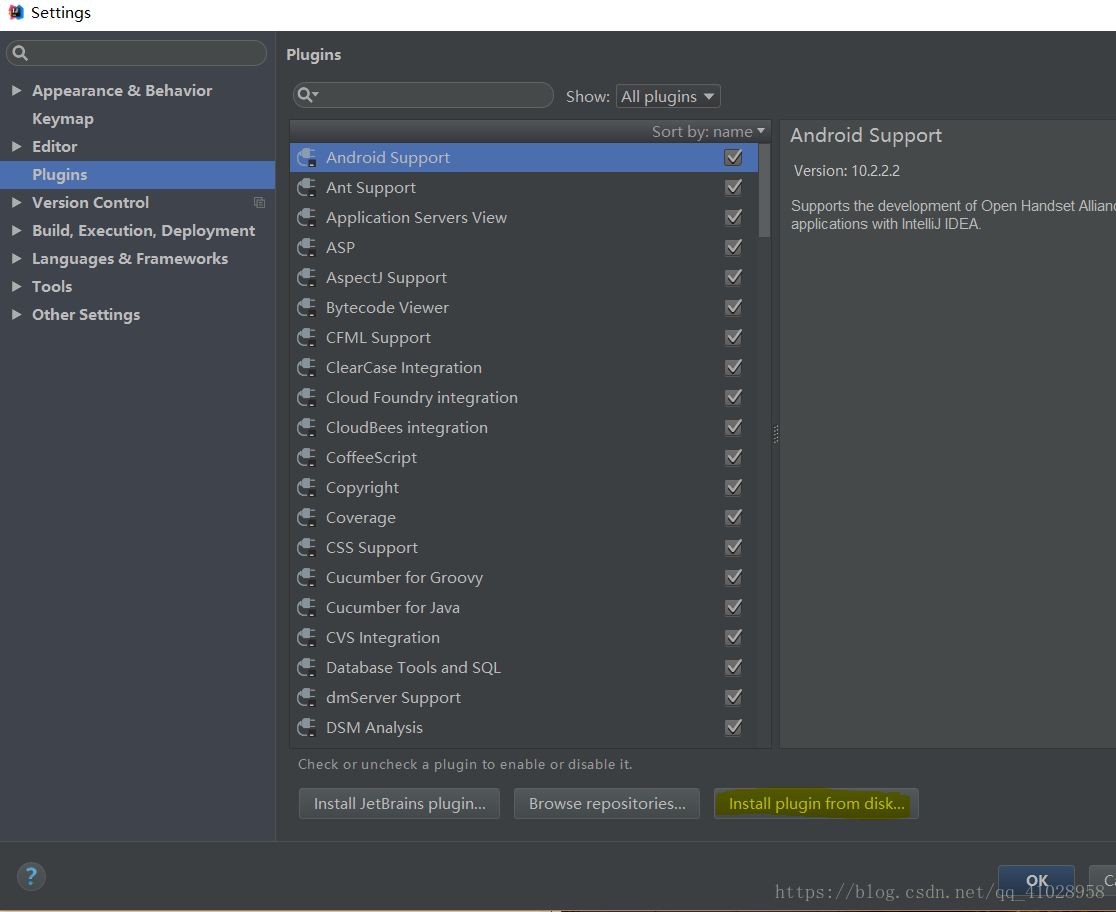Screen dimensions: 1116x912
Task: Click the OK button
Action: (x=1036, y=880)
